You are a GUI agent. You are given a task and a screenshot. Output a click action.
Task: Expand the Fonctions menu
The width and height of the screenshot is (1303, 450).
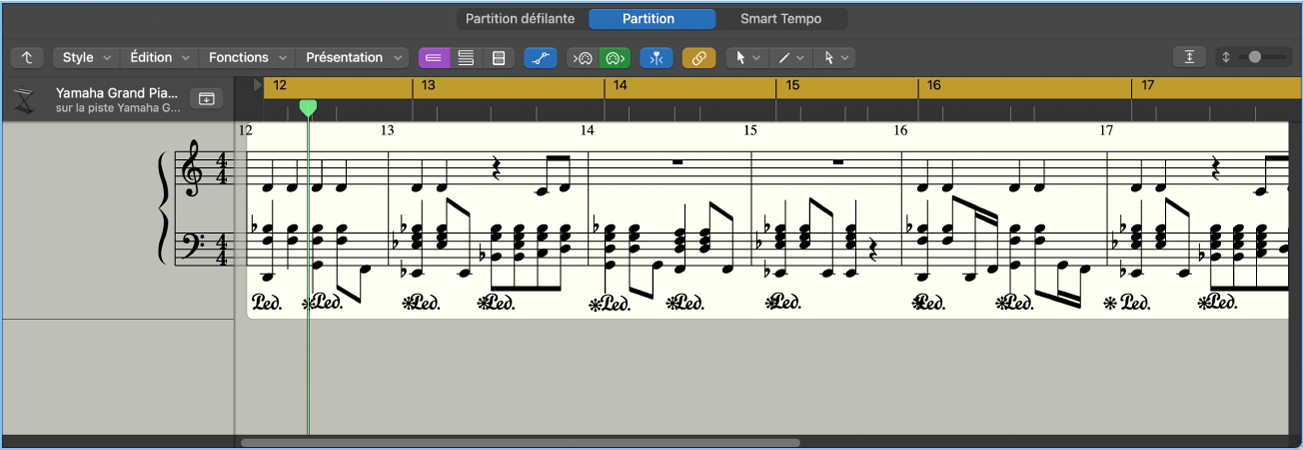[247, 58]
